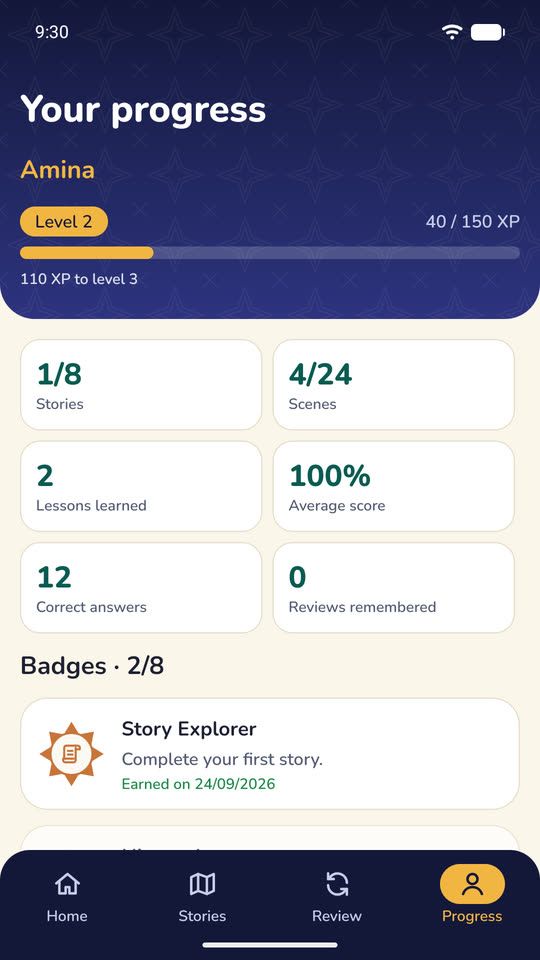The image size is (540, 960).
Task: Select the Progress person icon
Action: 472,884
